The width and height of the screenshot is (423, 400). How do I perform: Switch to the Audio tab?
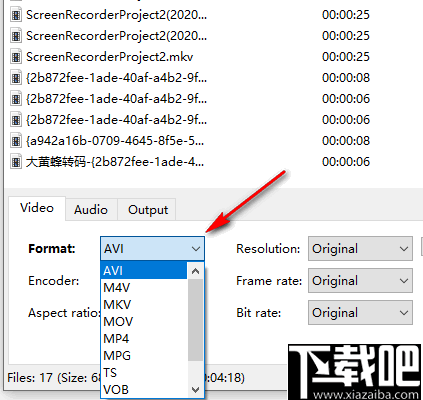click(x=91, y=210)
